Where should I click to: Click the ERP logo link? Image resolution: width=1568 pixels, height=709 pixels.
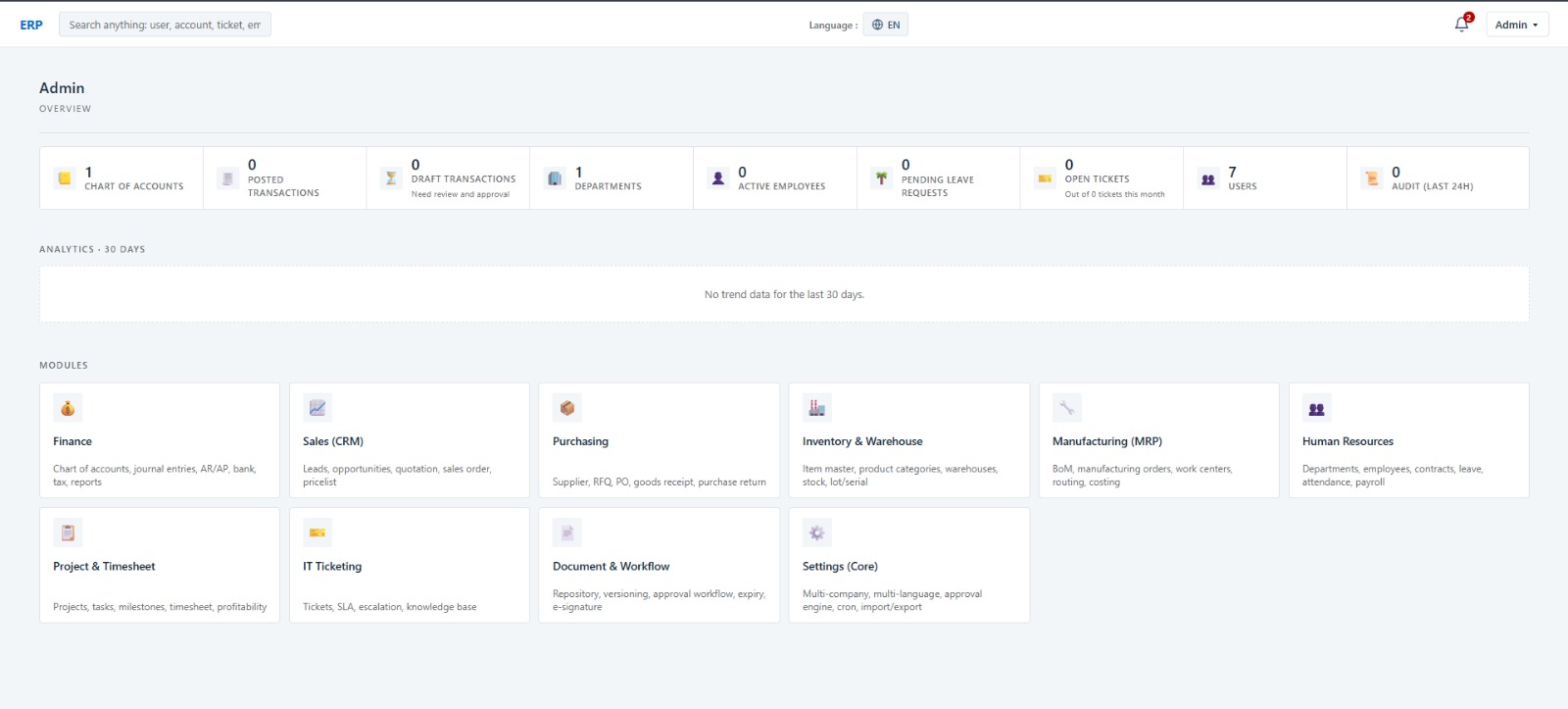pyautogui.click(x=31, y=25)
